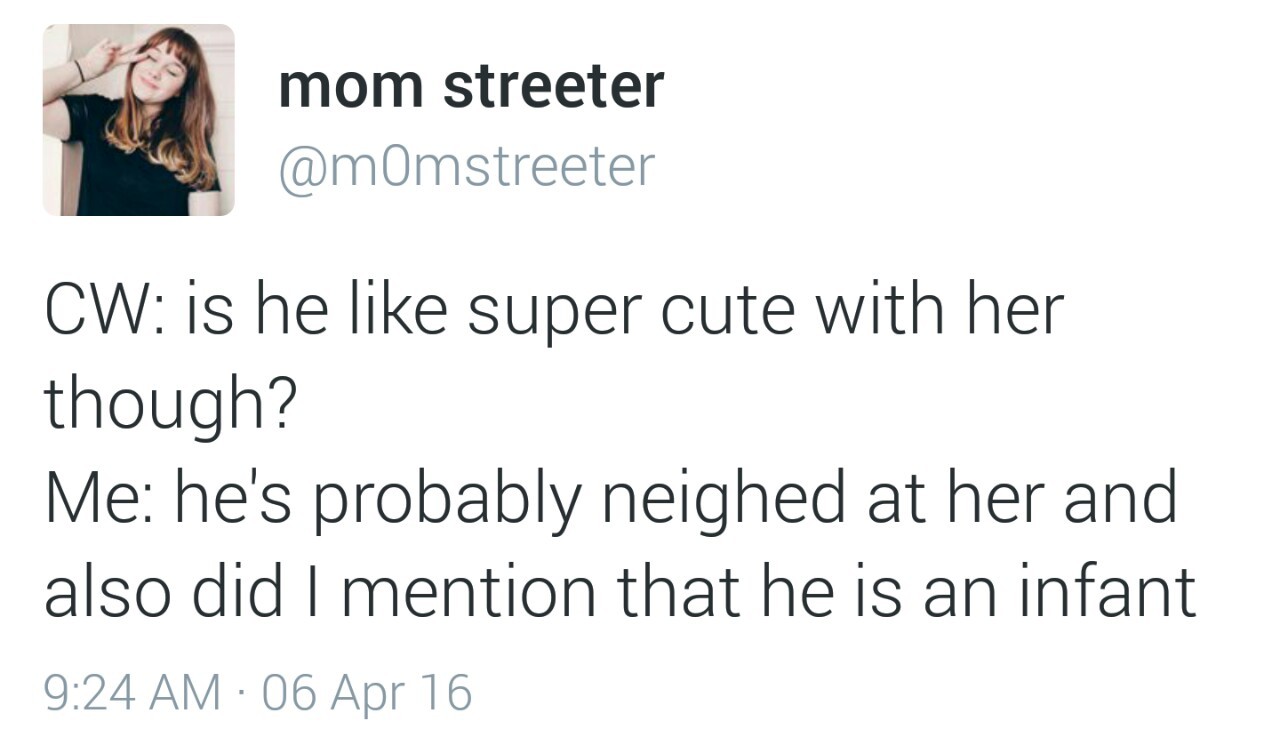Click the line beginning with Me: he's
This screenshot has width=1280, height=745.
[610, 497]
